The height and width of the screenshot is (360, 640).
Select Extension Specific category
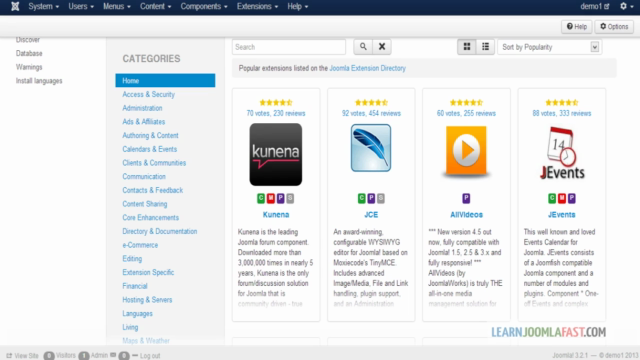(x=148, y=272)
